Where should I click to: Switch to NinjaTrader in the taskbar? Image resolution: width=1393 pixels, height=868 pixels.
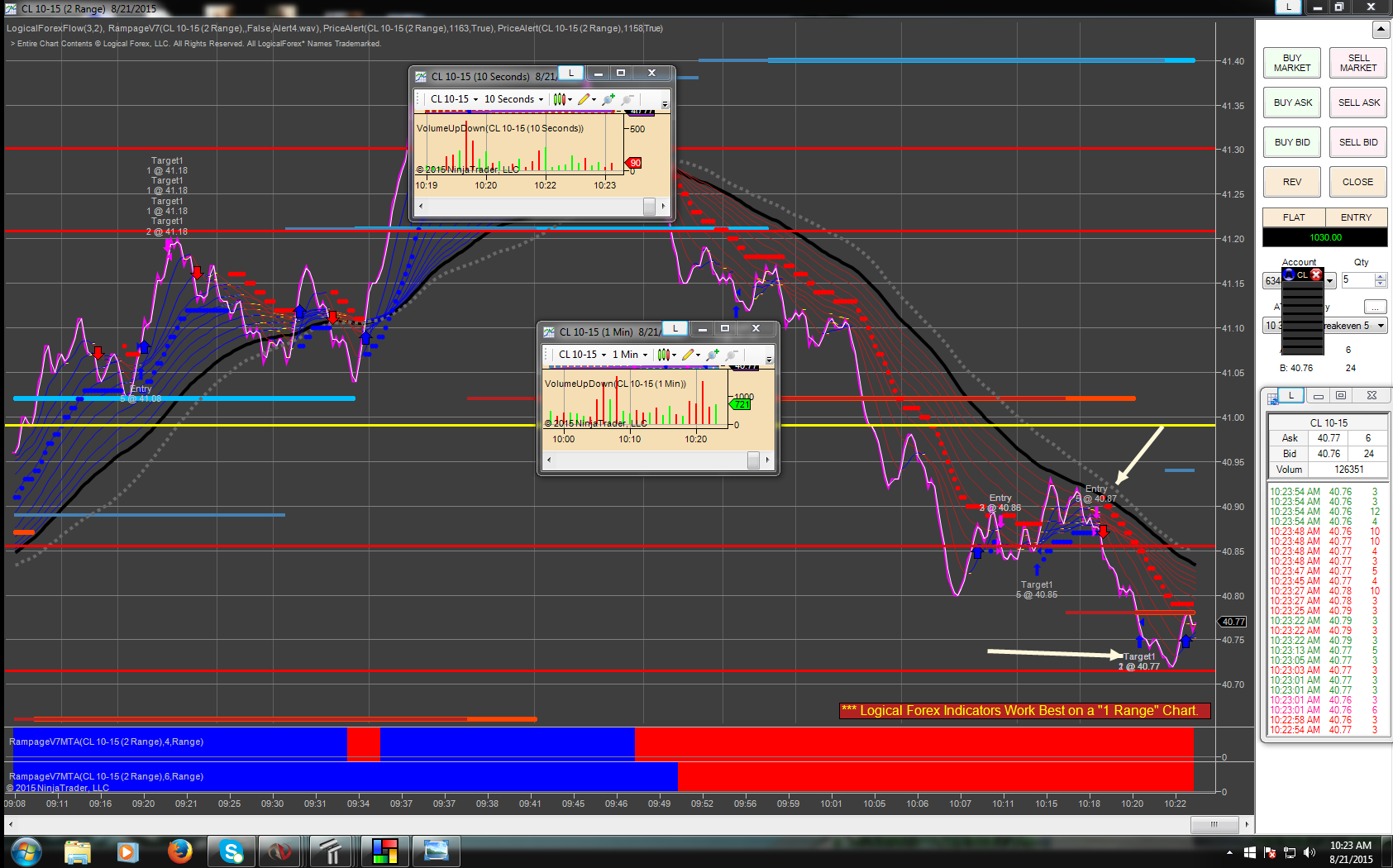(x=280, y=851)
